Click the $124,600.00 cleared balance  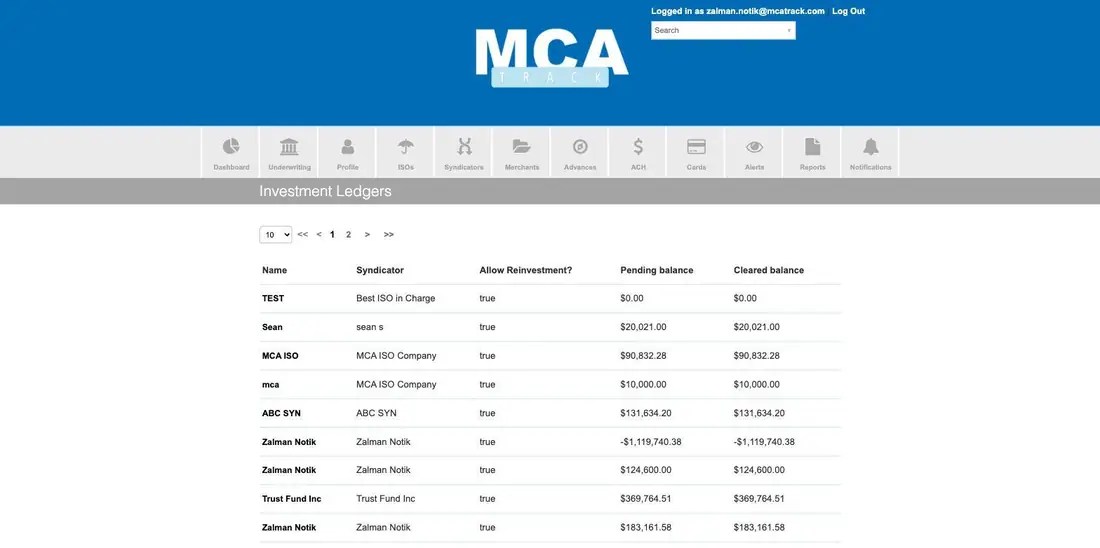click(x=759, y=470)
